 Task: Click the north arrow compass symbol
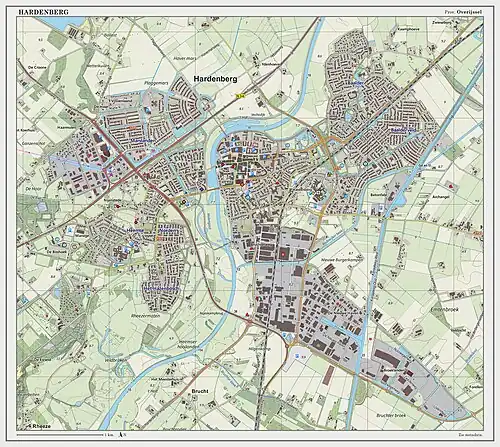(x=121, y=435)
